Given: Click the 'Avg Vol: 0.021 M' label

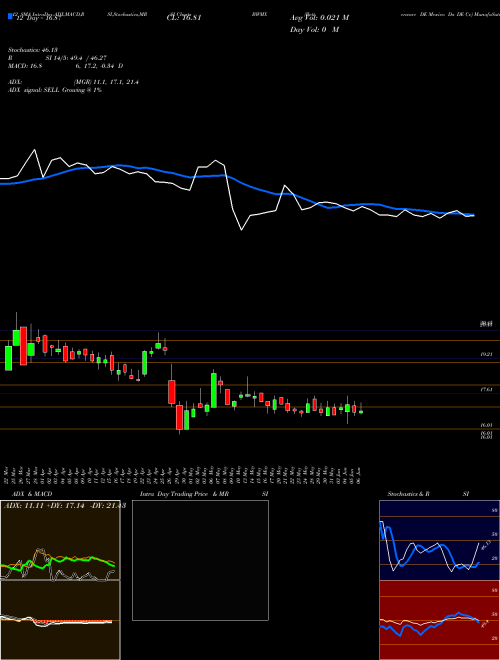Looking at the screenshot, I should click(x=319, y=18).
